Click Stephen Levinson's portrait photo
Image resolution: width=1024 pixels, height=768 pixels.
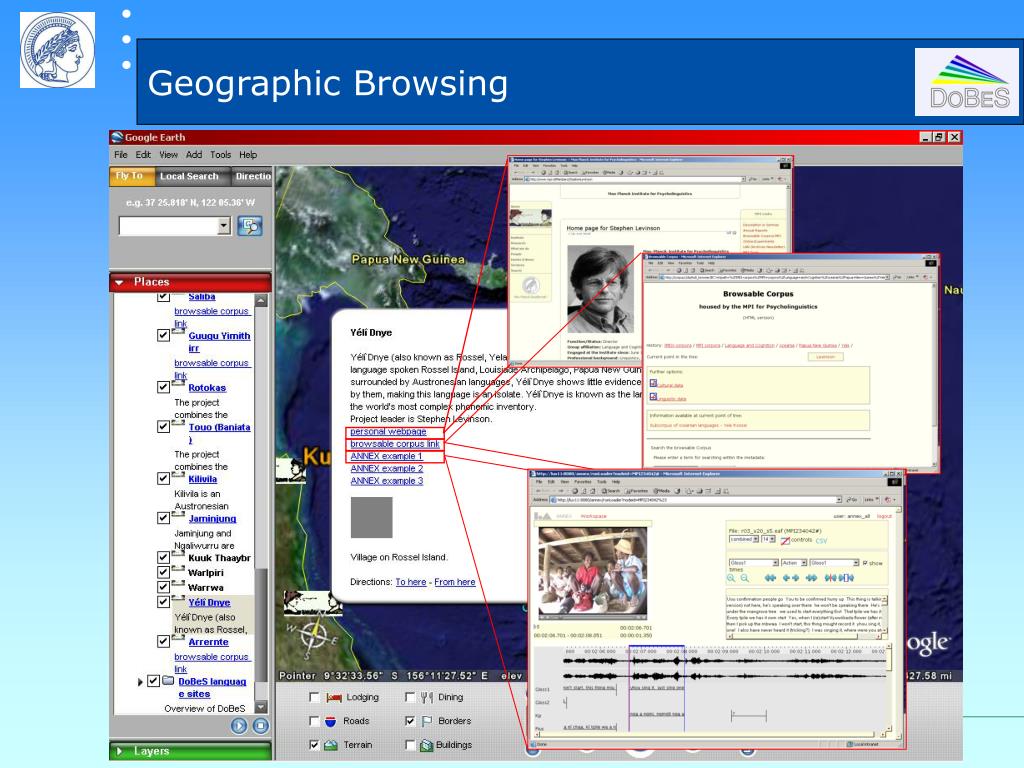click(600, 289)
